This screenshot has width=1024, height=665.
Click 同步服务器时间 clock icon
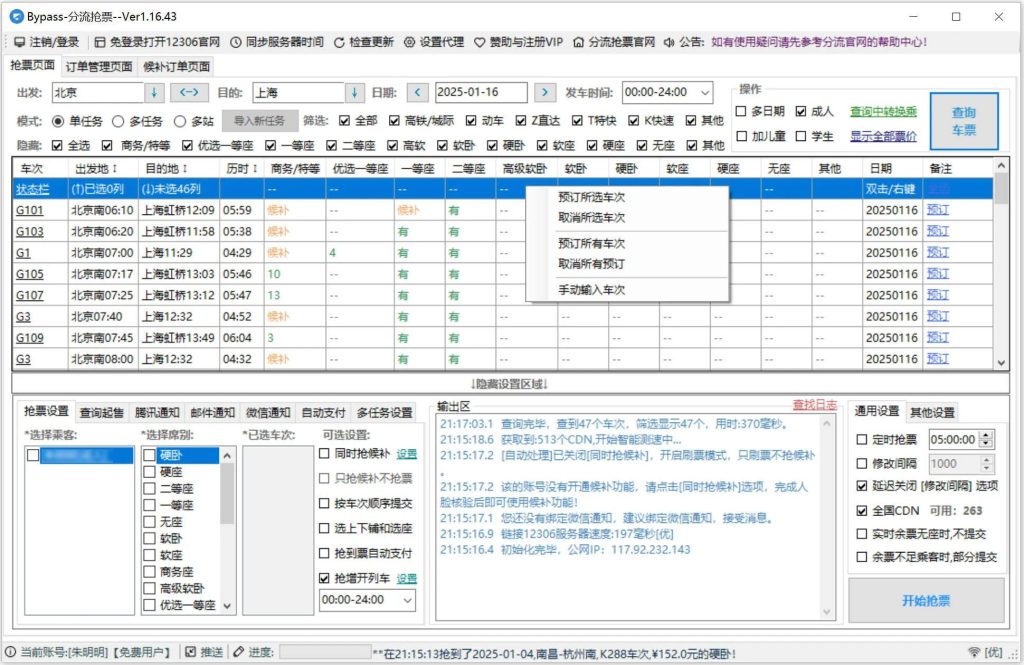point(236,42)
